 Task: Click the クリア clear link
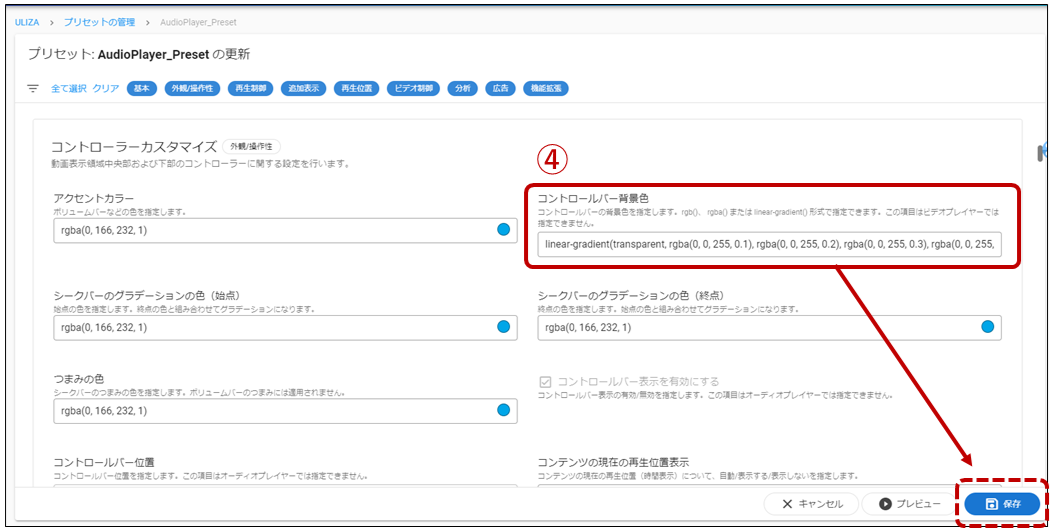click(x=106, y=88)
